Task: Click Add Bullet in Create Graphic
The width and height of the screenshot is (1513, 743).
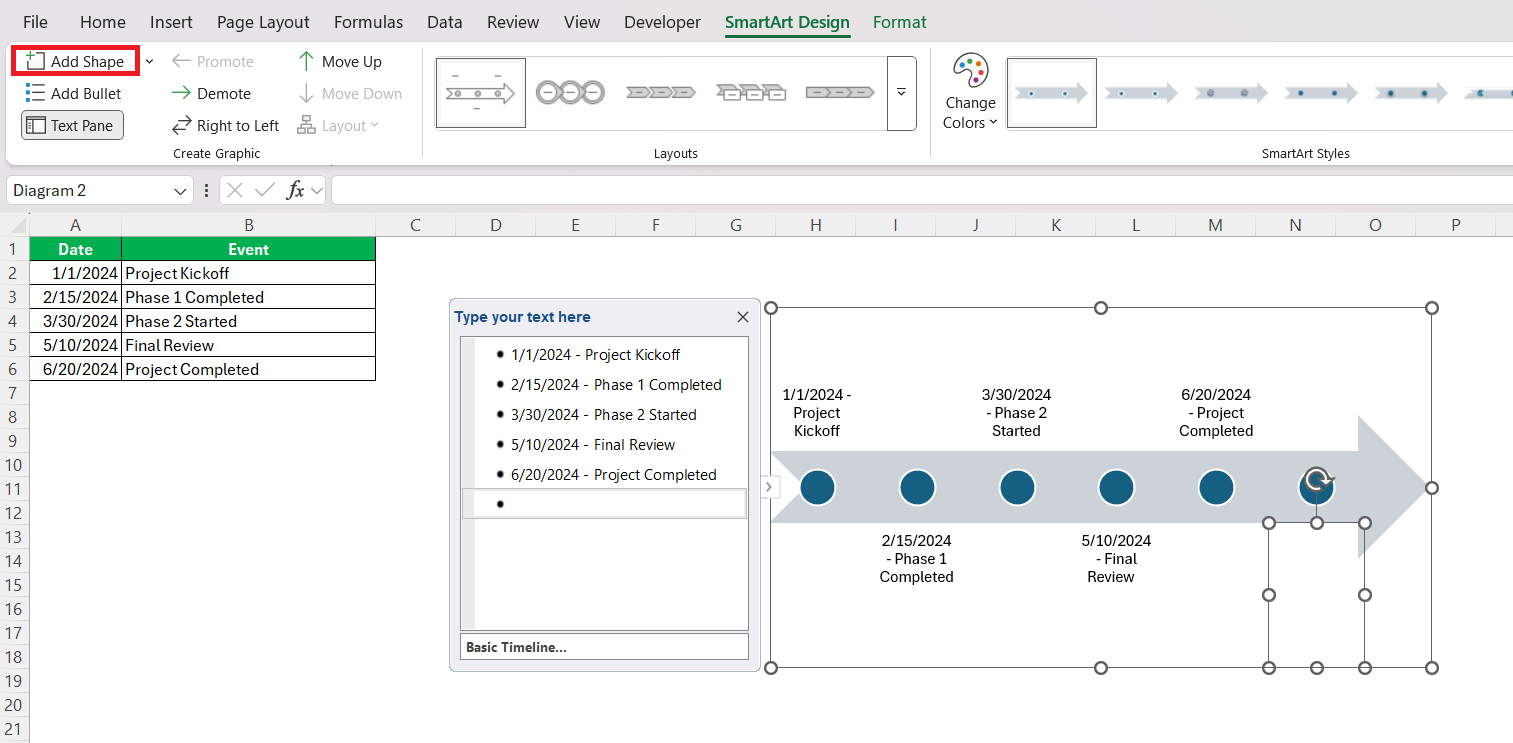Action: tap(73, 93)
